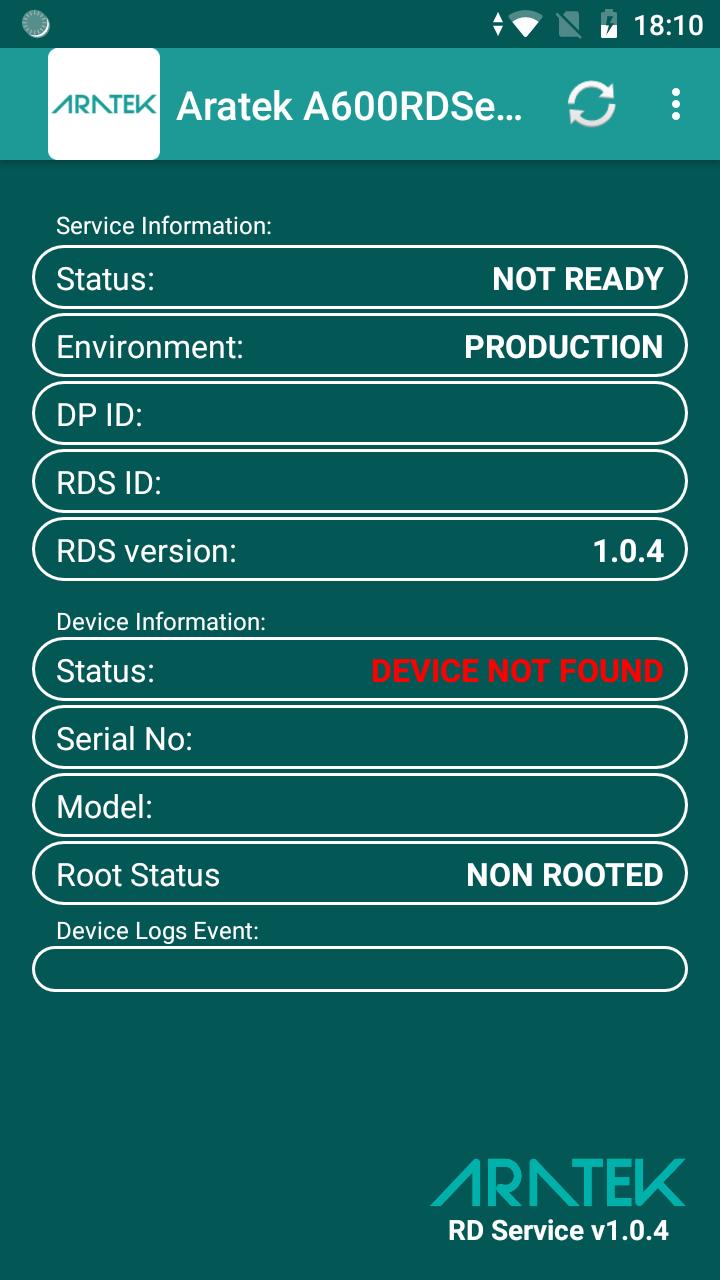The image size is (720, 1280).
Task: Tap the DP ID field
Action: [x=360, y=413]
